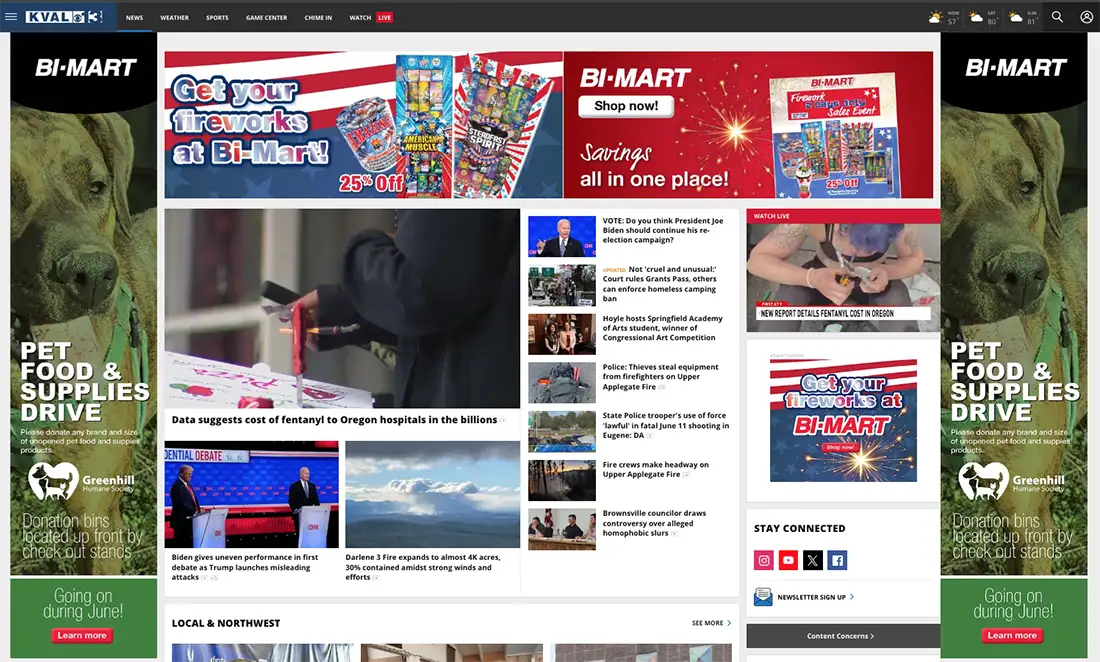This screenshot has width=1100, height=662.
Task: Click Saturday forecast weather icon
Action: (x=976, y=17)
